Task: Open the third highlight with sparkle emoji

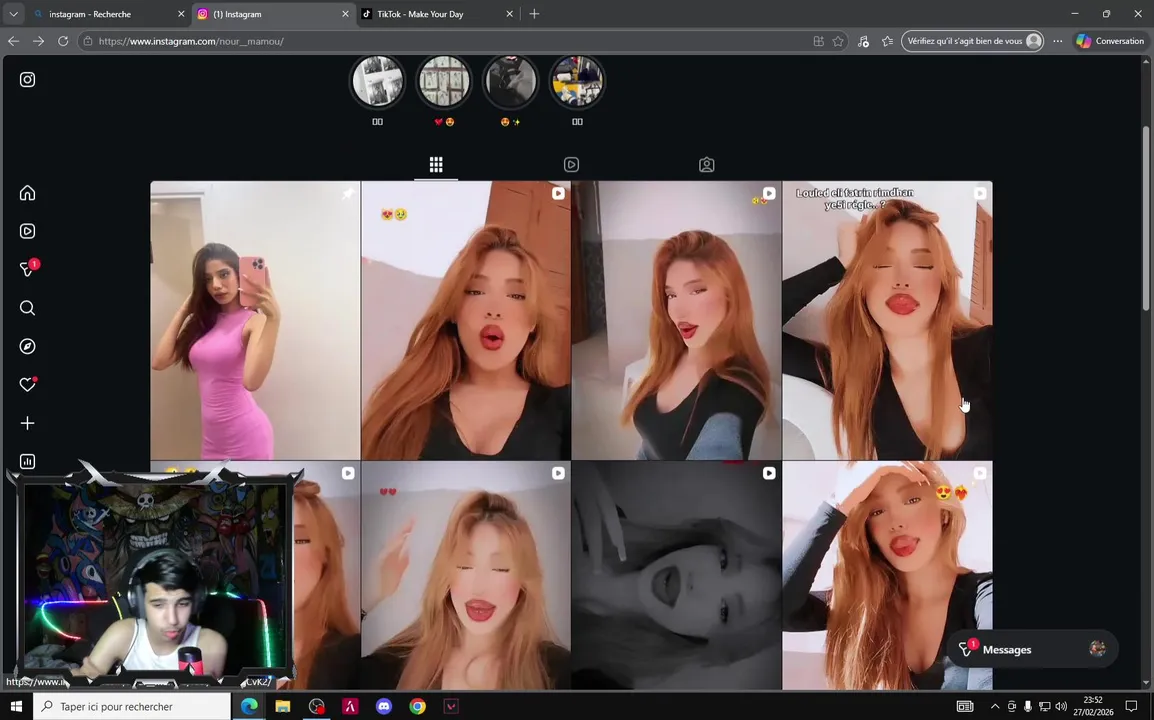Action: 510,81
